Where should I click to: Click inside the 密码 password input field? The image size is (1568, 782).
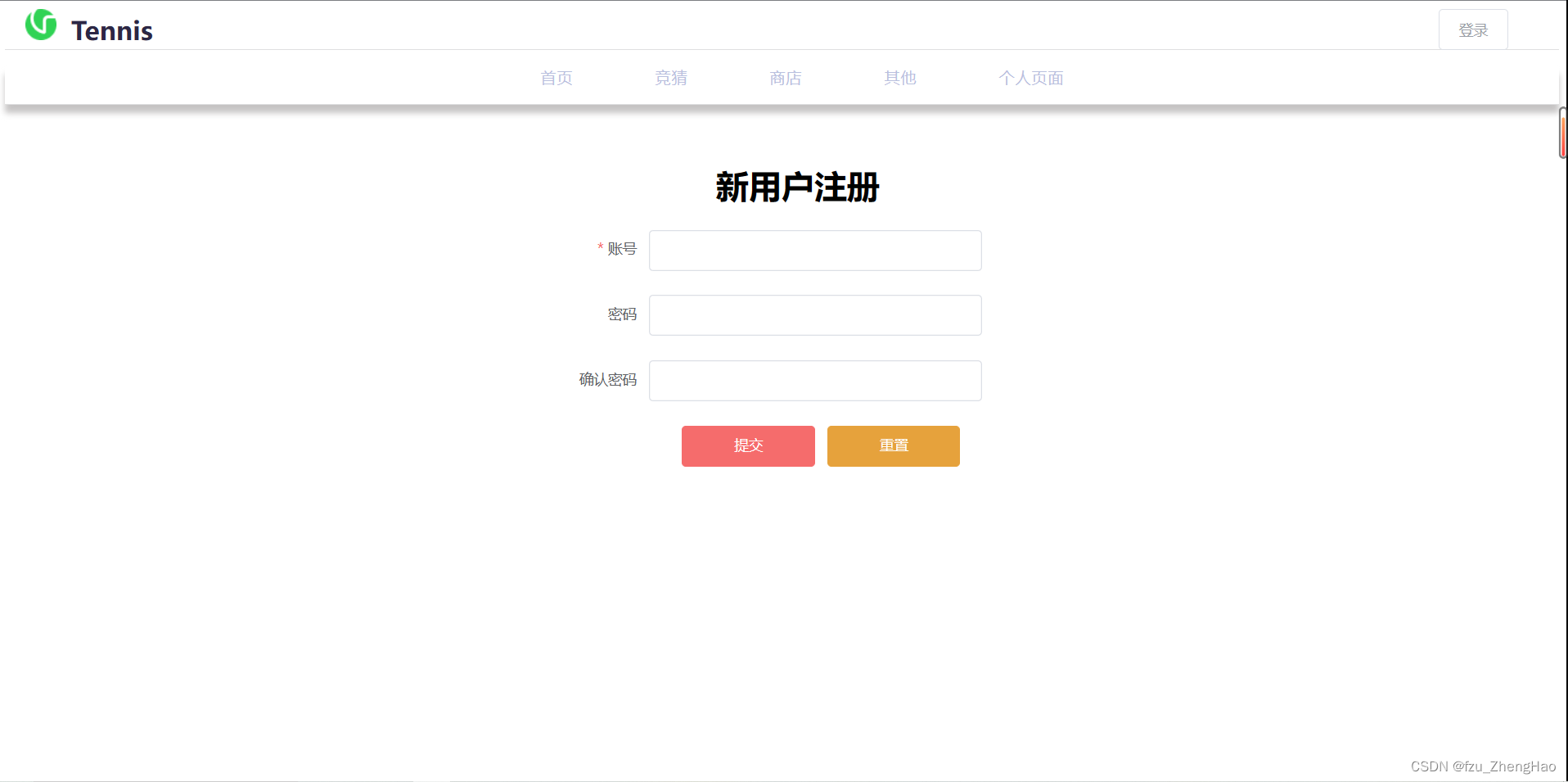coord(814,315)
